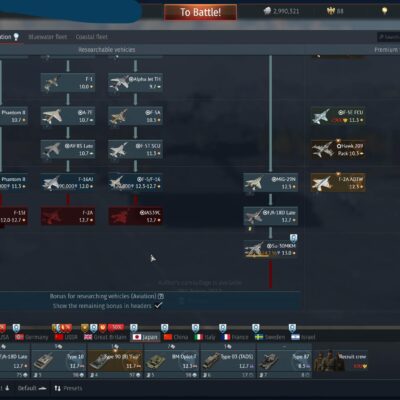This screenshot has width=400, height=400.
Task: Switch to the Sweden nation tab
Action: (270, 337)
